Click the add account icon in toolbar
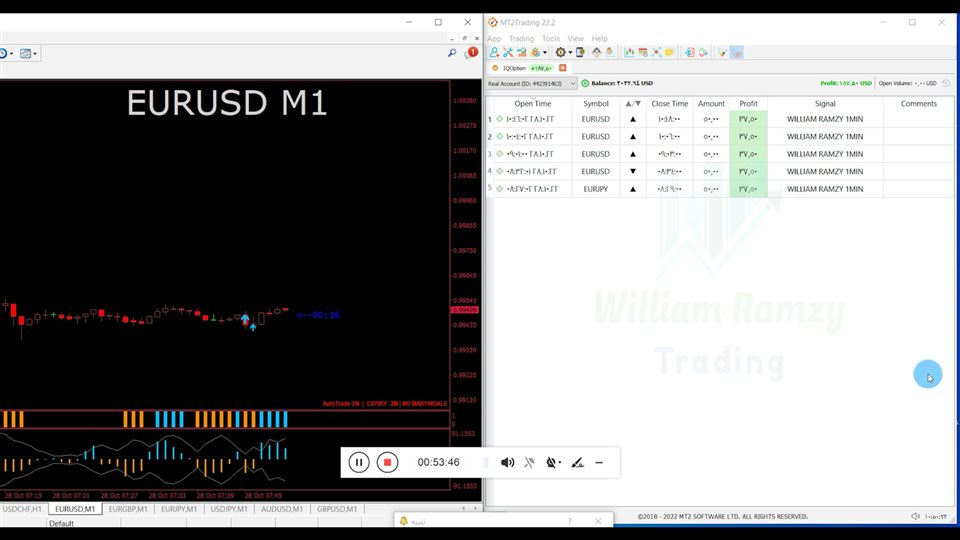 click(x=494, y=53)
